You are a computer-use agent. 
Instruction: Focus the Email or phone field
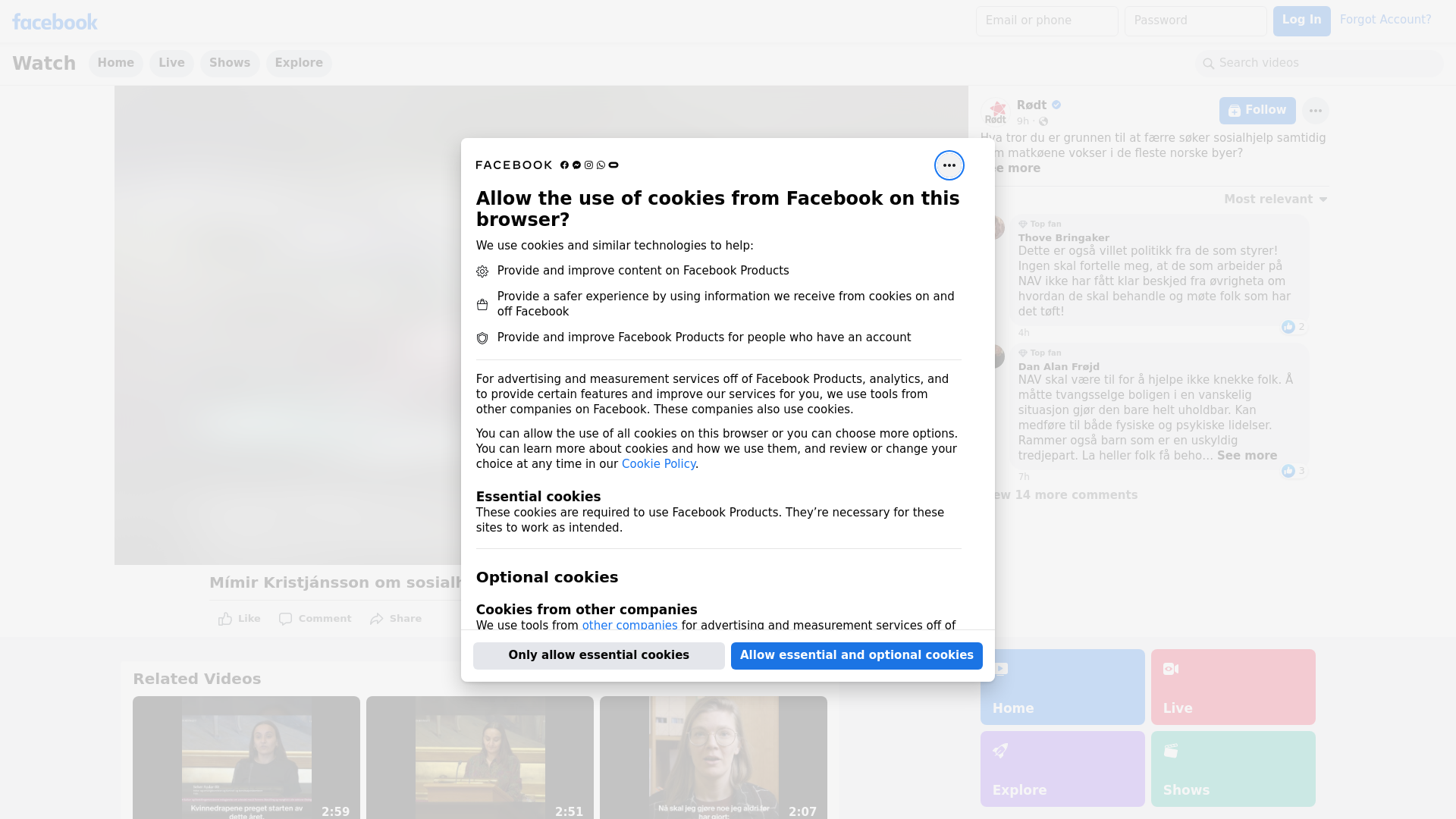1047,21
